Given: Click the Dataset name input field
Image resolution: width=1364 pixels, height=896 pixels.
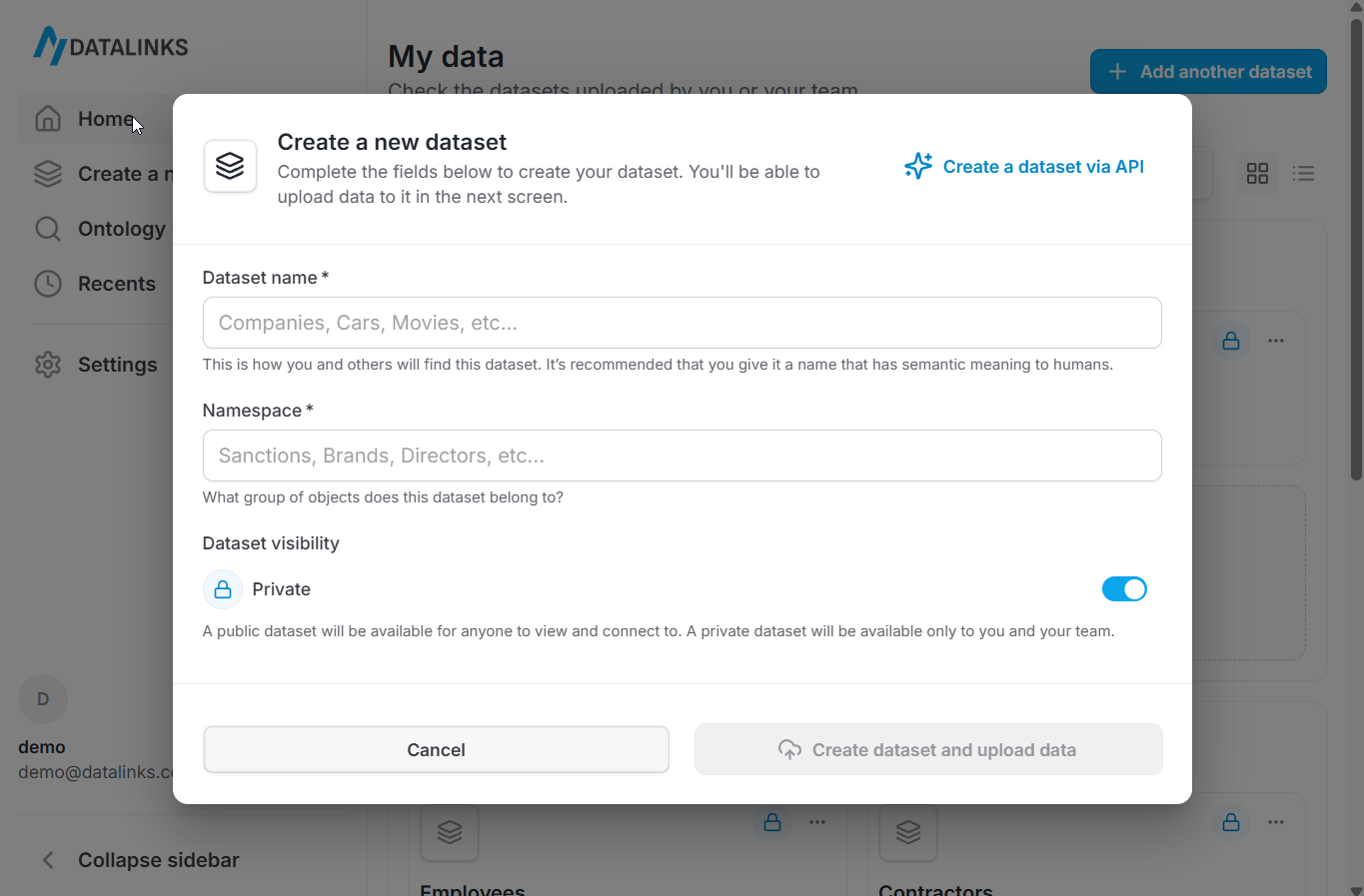Looking at the screenshot, I should tap(682, 323).
